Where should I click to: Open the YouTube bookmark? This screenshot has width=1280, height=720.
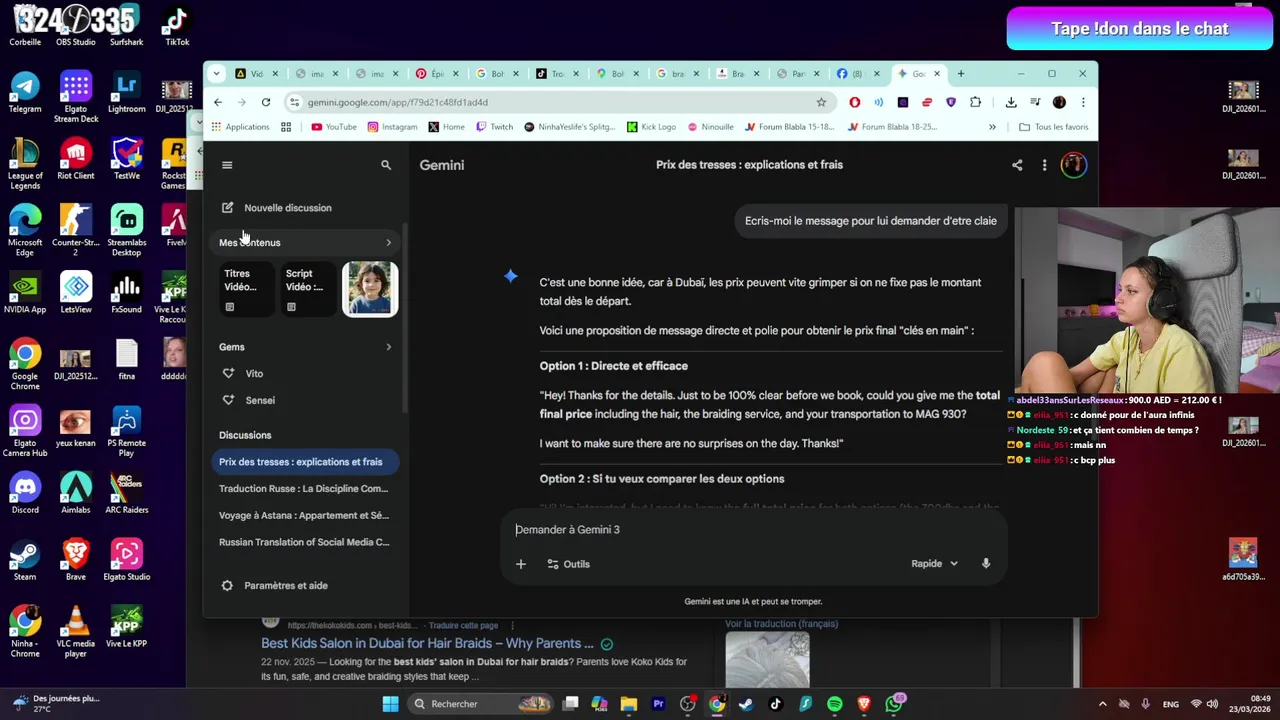coord(334,127)
